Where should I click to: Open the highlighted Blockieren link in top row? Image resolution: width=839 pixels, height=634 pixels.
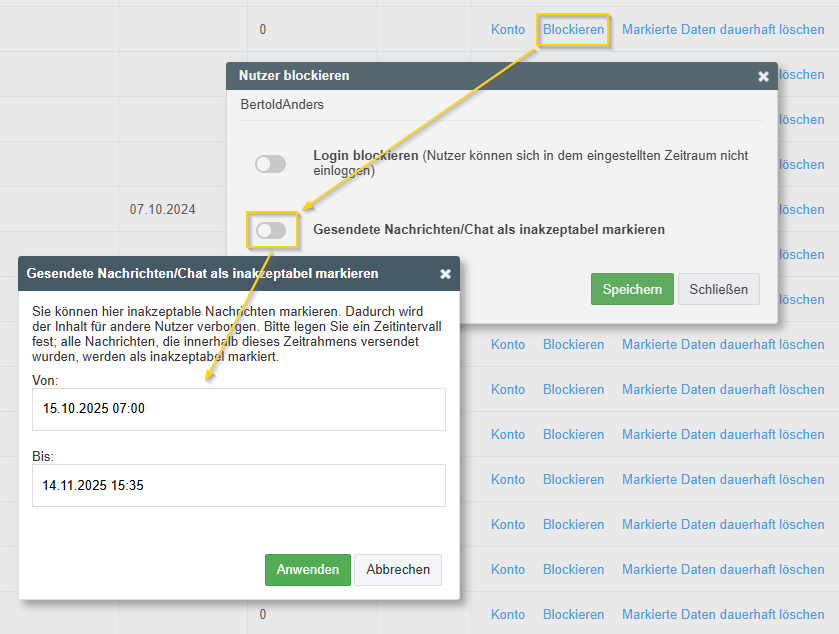coord(573,30)
